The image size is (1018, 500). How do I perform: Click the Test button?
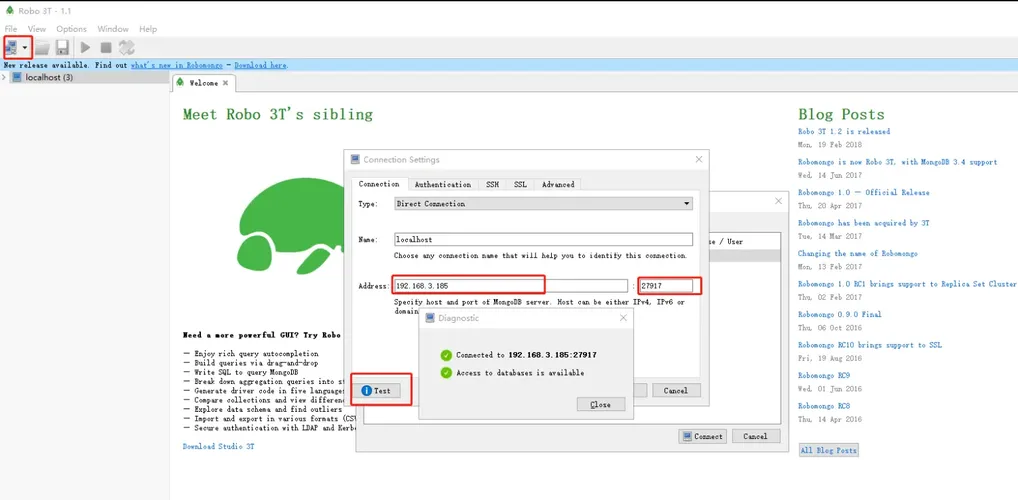pyautogui.click(x=377, y=391)
